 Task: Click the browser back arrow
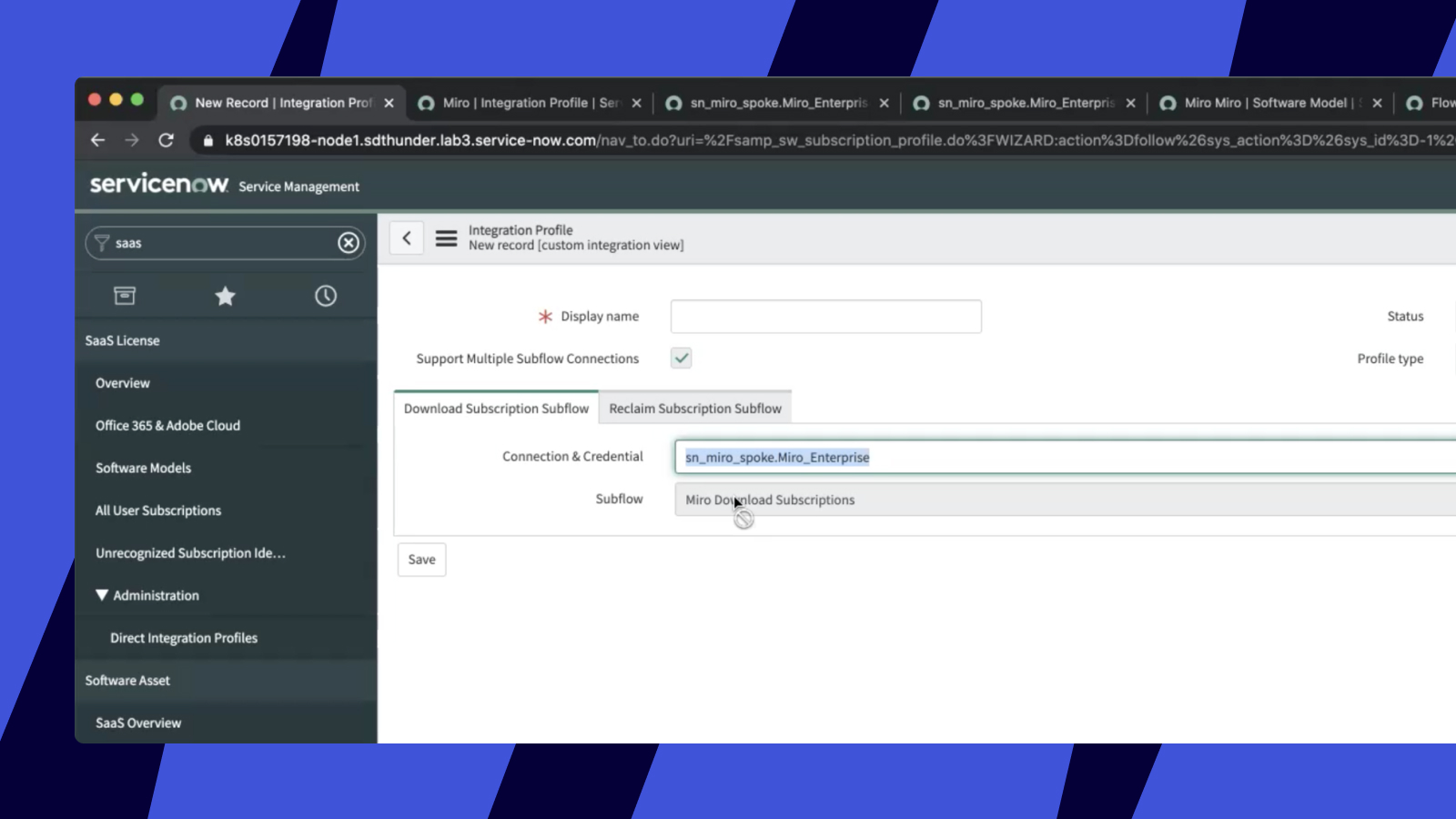98,140
